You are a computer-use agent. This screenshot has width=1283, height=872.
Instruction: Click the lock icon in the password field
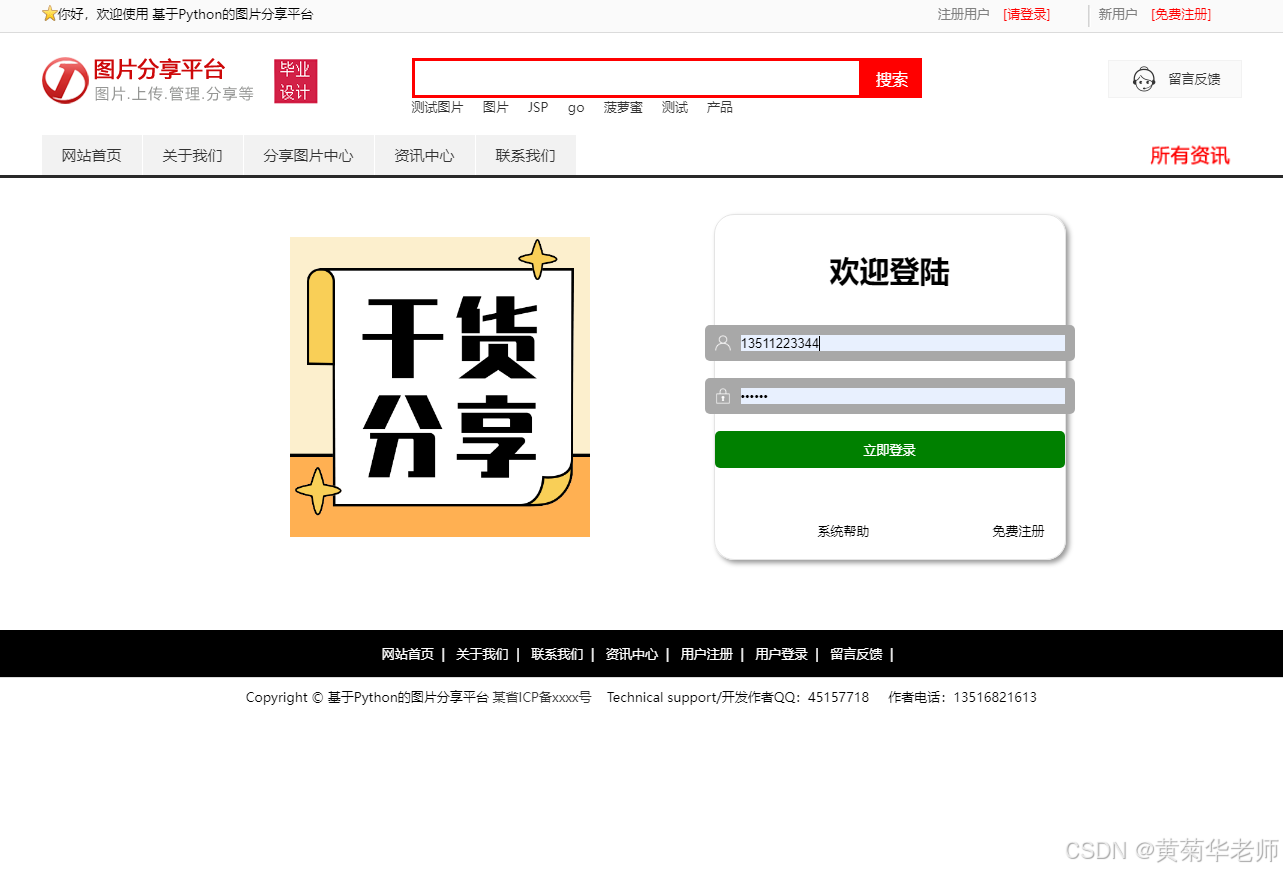(x=723, y=396)
